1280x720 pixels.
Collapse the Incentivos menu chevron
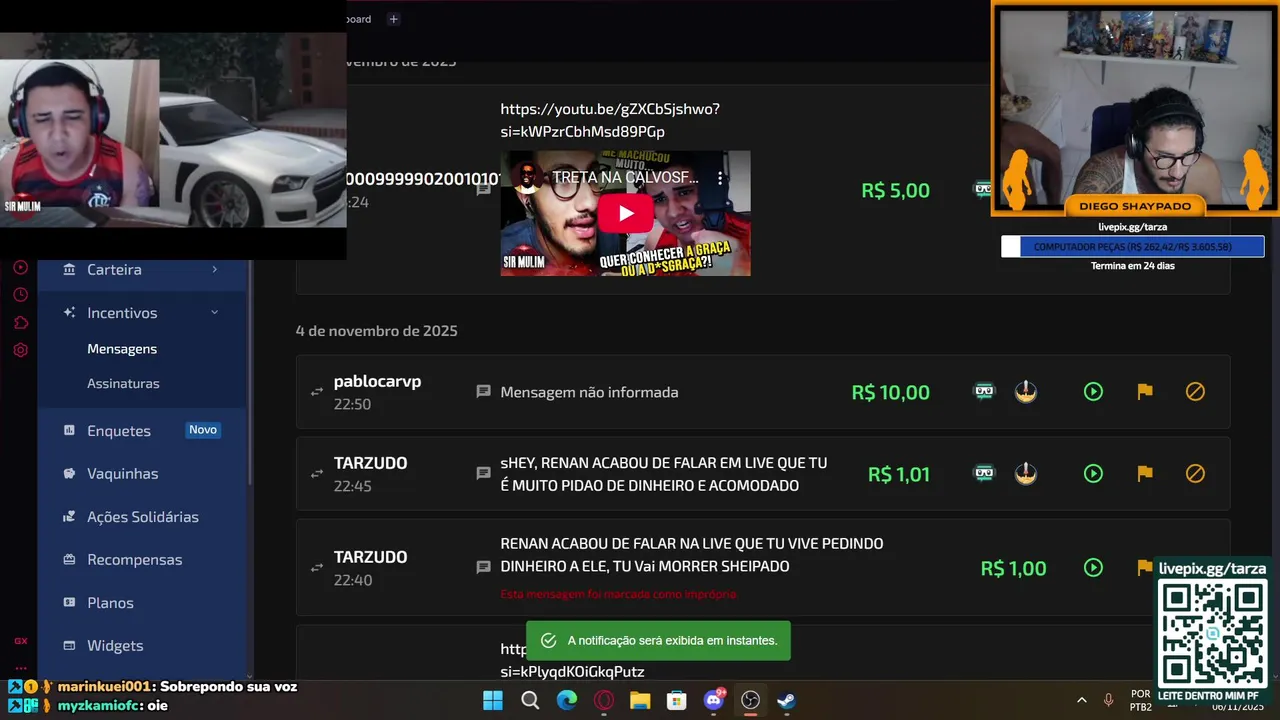pyautogui.click(x=214, y=313)
